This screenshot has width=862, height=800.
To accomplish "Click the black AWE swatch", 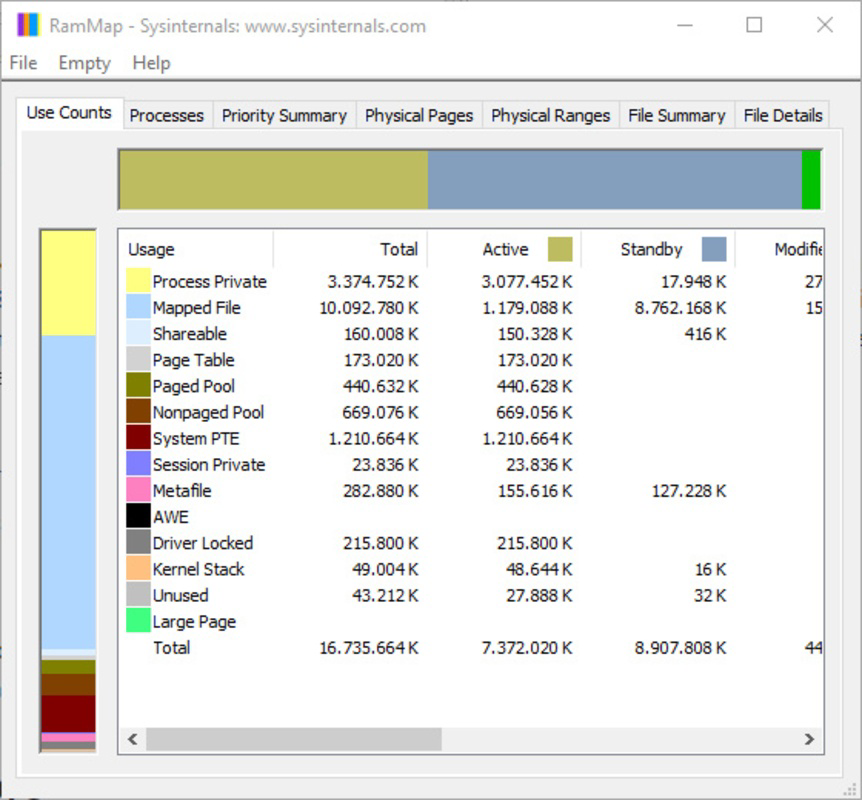I will [x=138, y=516].
